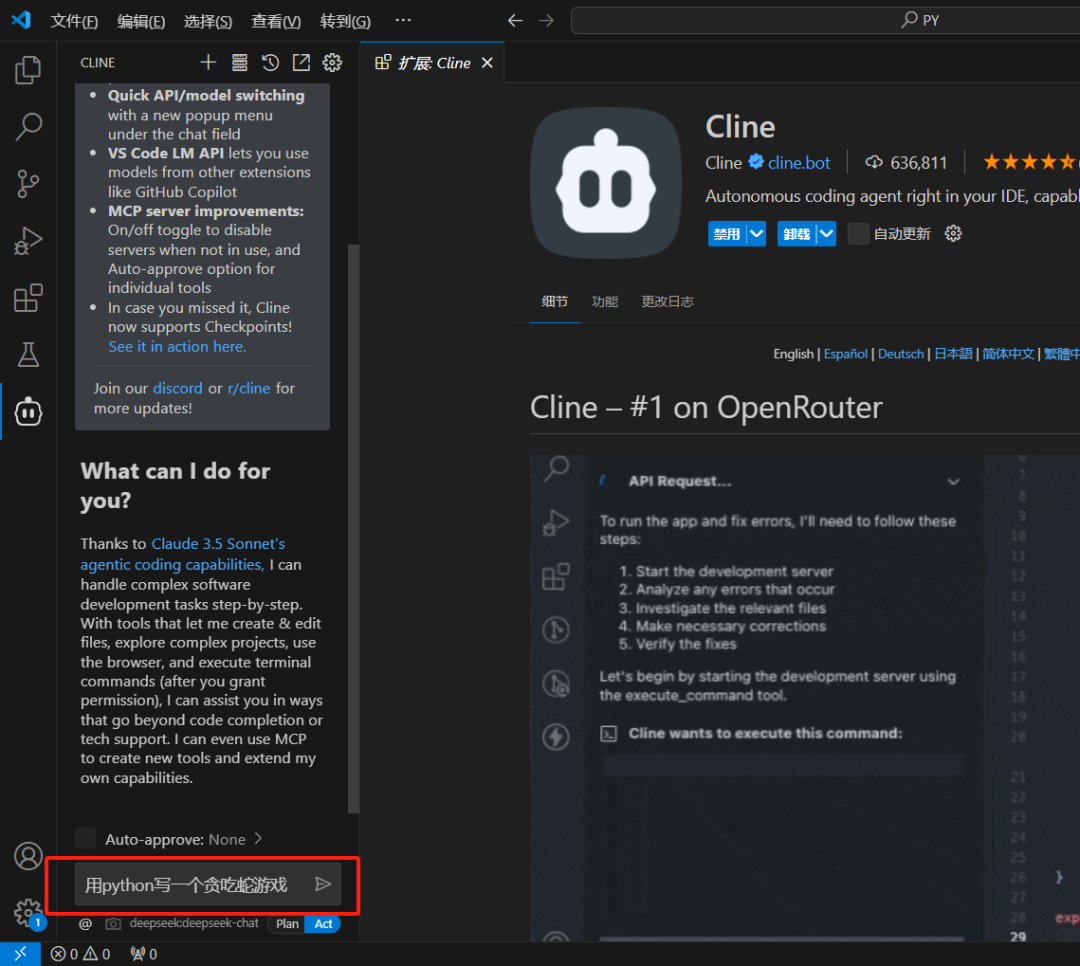Select the Cline robot icon in activity bar
1080x966 pixels.
pos(28,412)
